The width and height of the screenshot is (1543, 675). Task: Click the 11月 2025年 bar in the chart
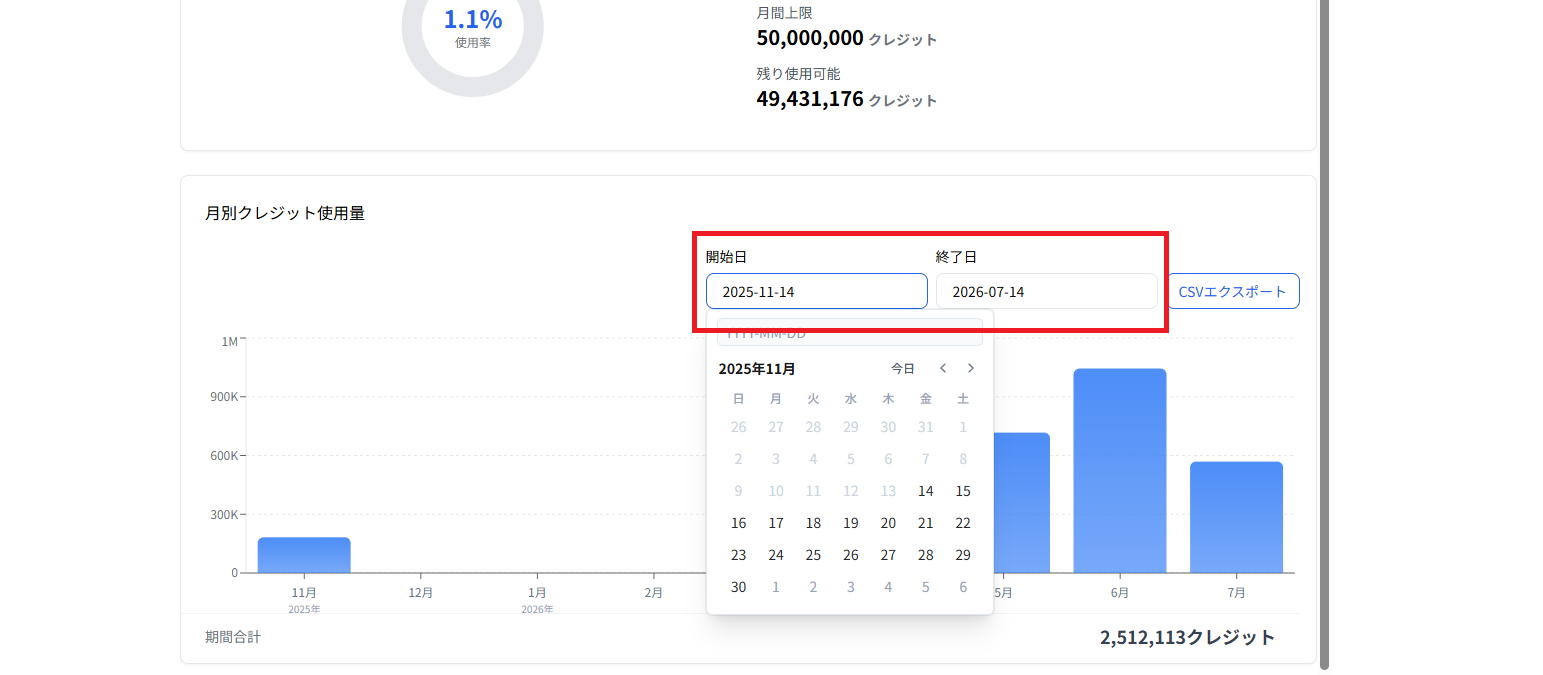(304, 555)
